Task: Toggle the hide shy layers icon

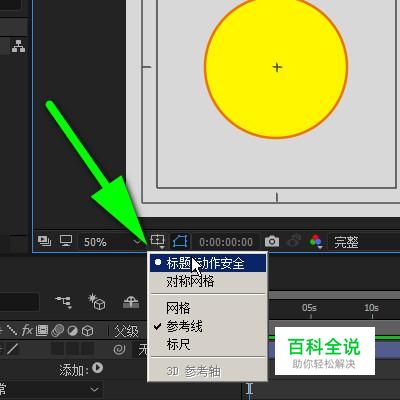Action: [131, 302]
